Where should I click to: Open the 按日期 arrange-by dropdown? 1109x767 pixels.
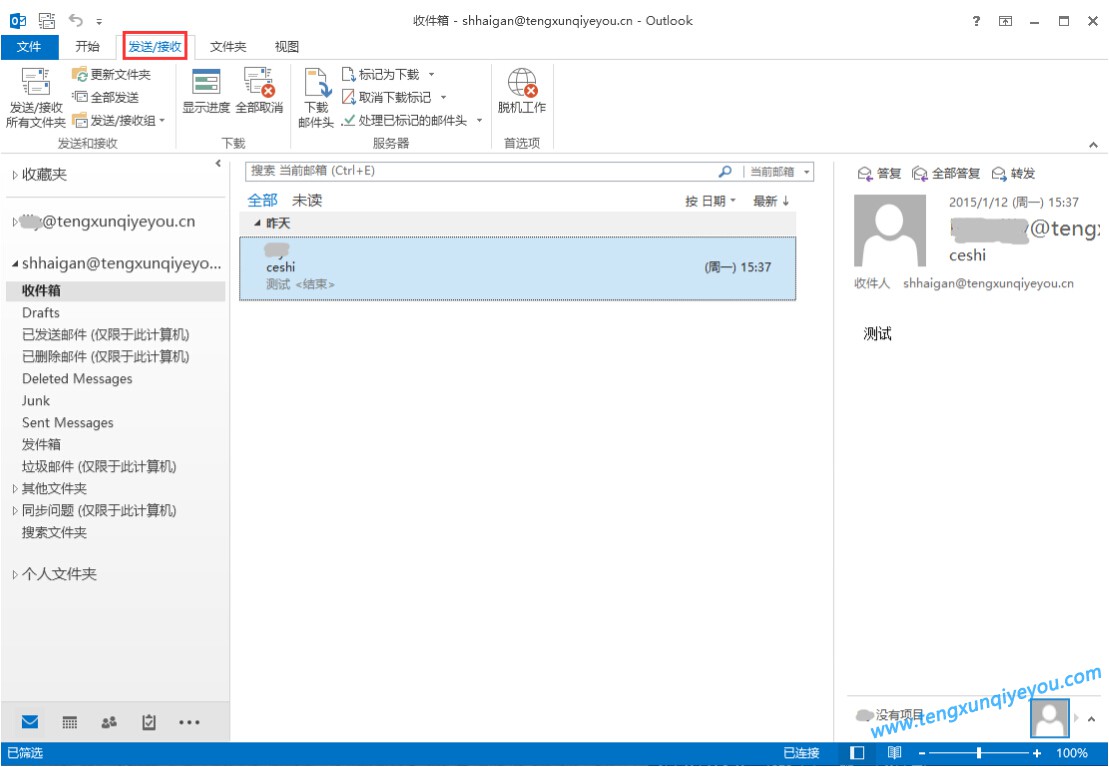[x=711, y=202]
